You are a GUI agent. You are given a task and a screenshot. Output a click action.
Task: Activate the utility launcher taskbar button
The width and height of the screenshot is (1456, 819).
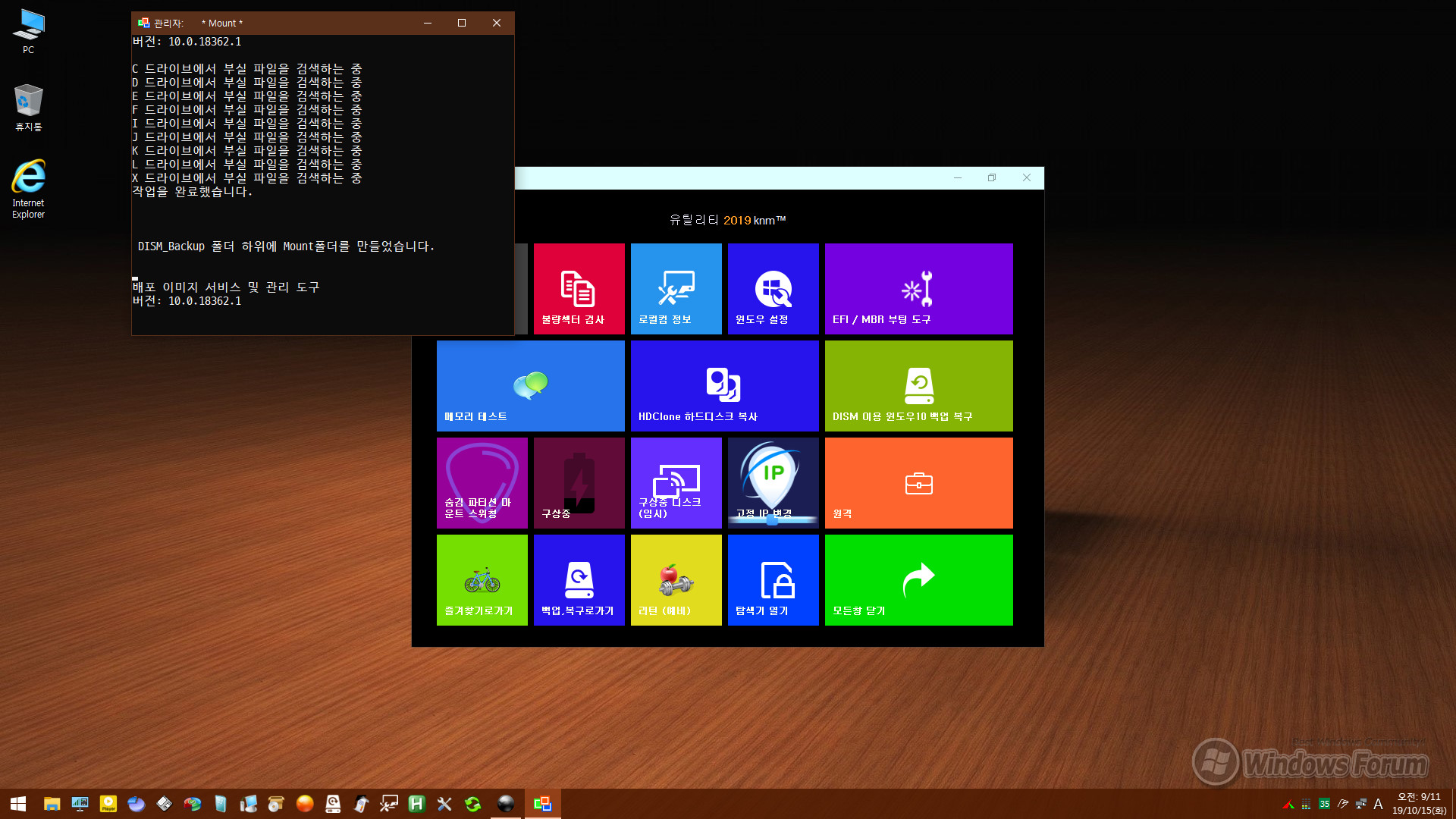click(x=542, y=803)
